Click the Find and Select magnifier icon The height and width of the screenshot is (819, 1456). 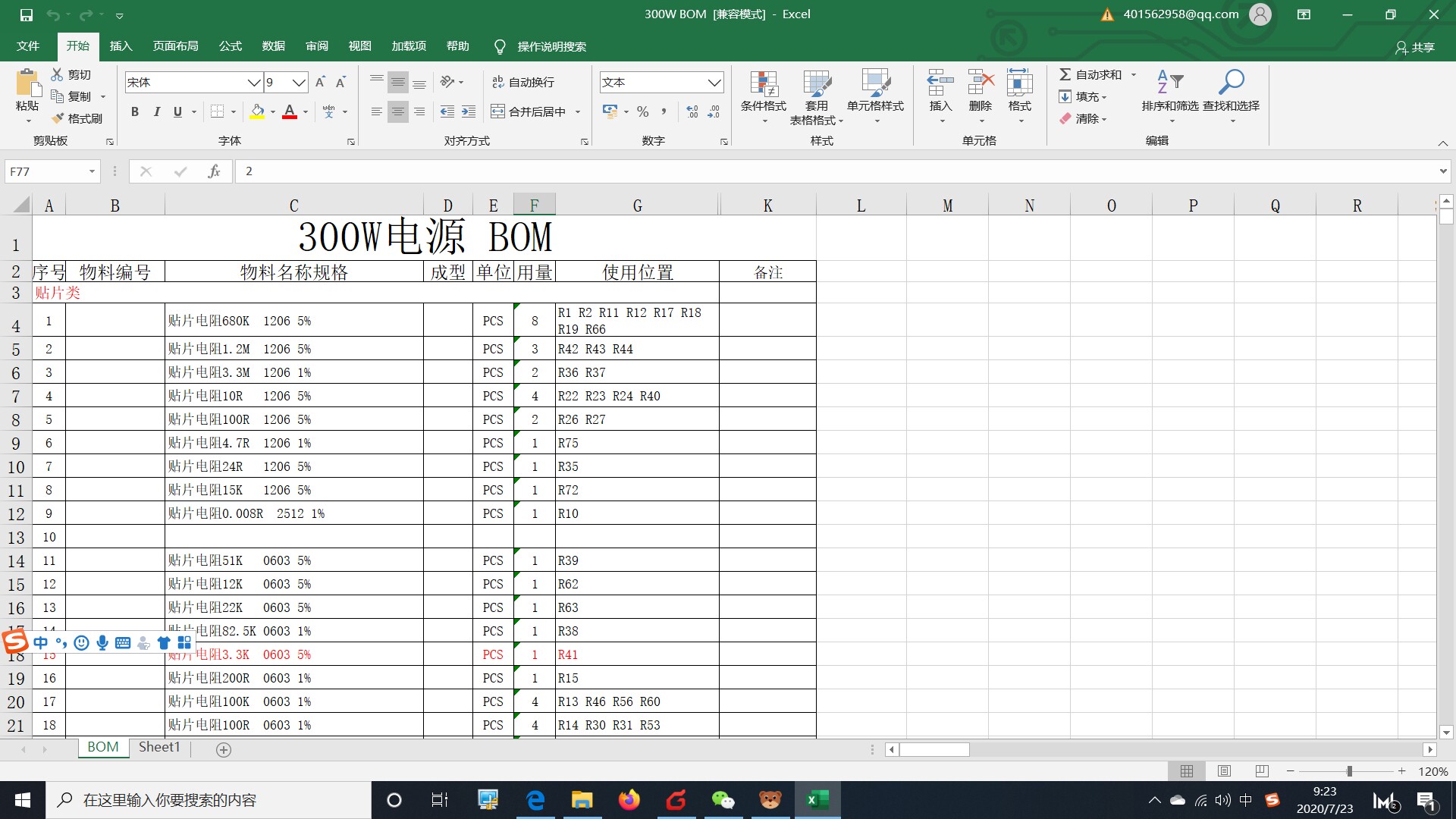pyautogui.click(x=1231, y=82)
